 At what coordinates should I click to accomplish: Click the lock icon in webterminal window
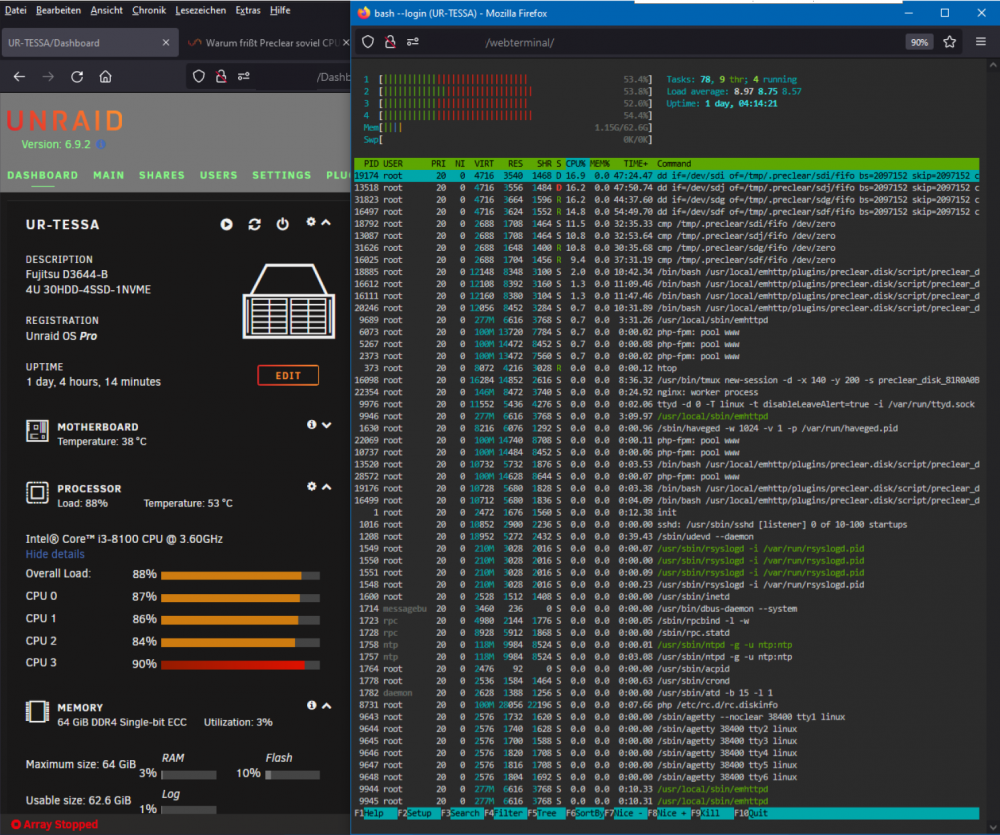click(390, 42)
